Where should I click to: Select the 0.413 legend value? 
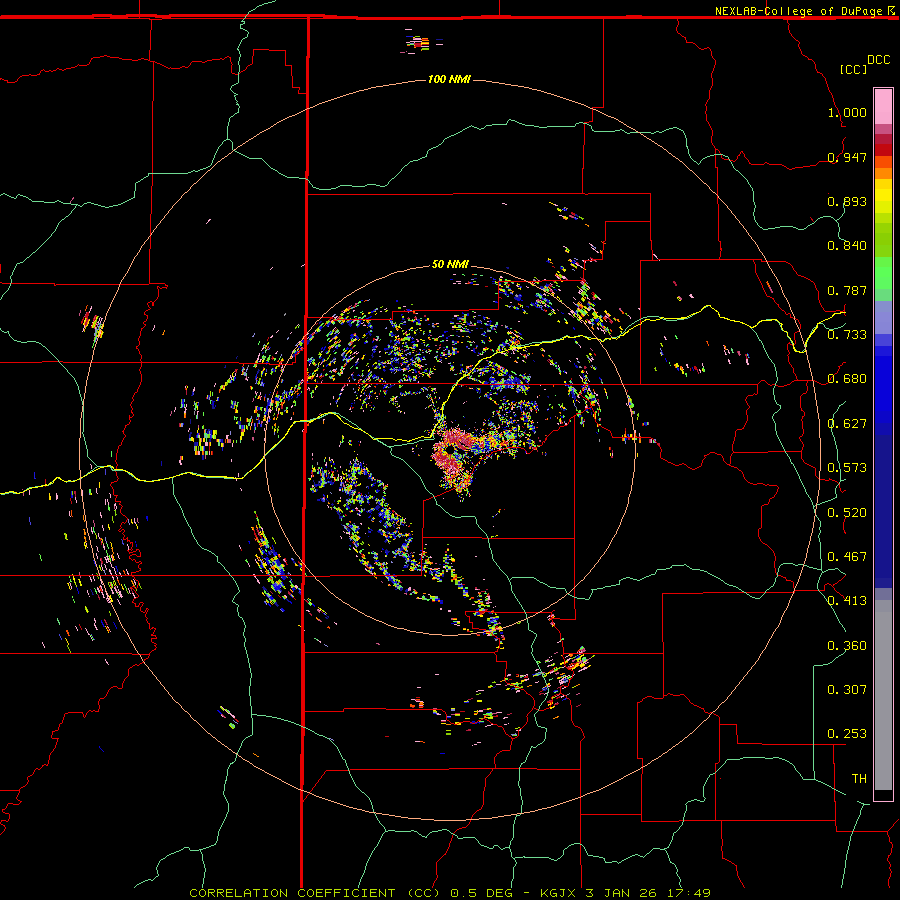click(x=847, y=601)
